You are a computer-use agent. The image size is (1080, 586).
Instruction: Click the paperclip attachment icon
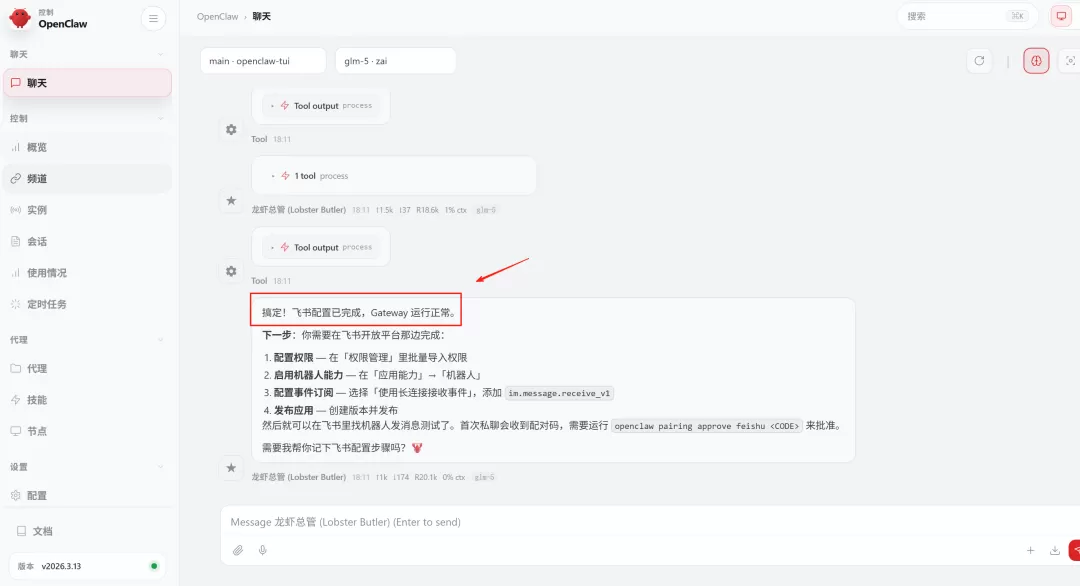point(238,550)
